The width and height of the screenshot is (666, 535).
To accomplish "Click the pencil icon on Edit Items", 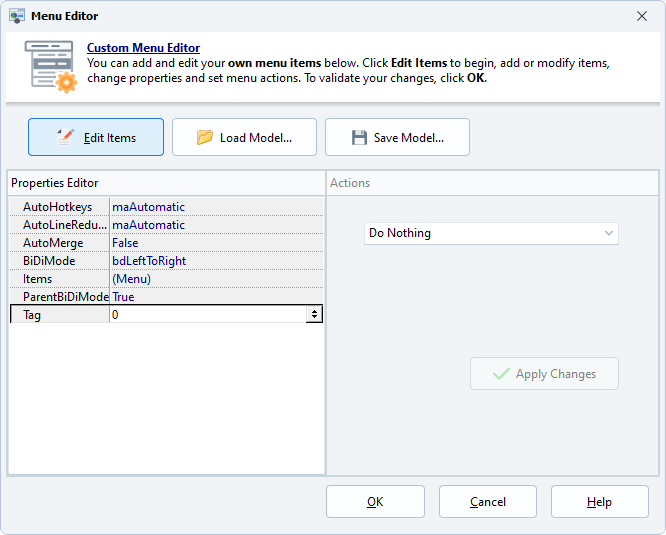I will tap(67, 137).
